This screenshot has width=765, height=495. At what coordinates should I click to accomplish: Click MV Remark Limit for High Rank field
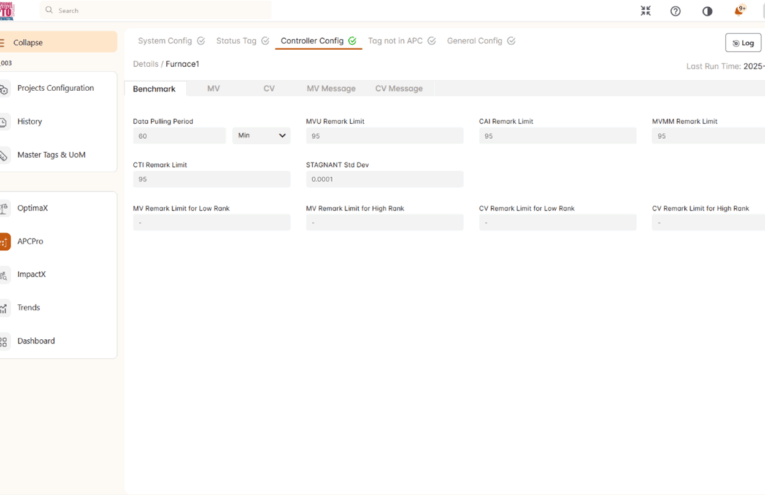[384, 222]
